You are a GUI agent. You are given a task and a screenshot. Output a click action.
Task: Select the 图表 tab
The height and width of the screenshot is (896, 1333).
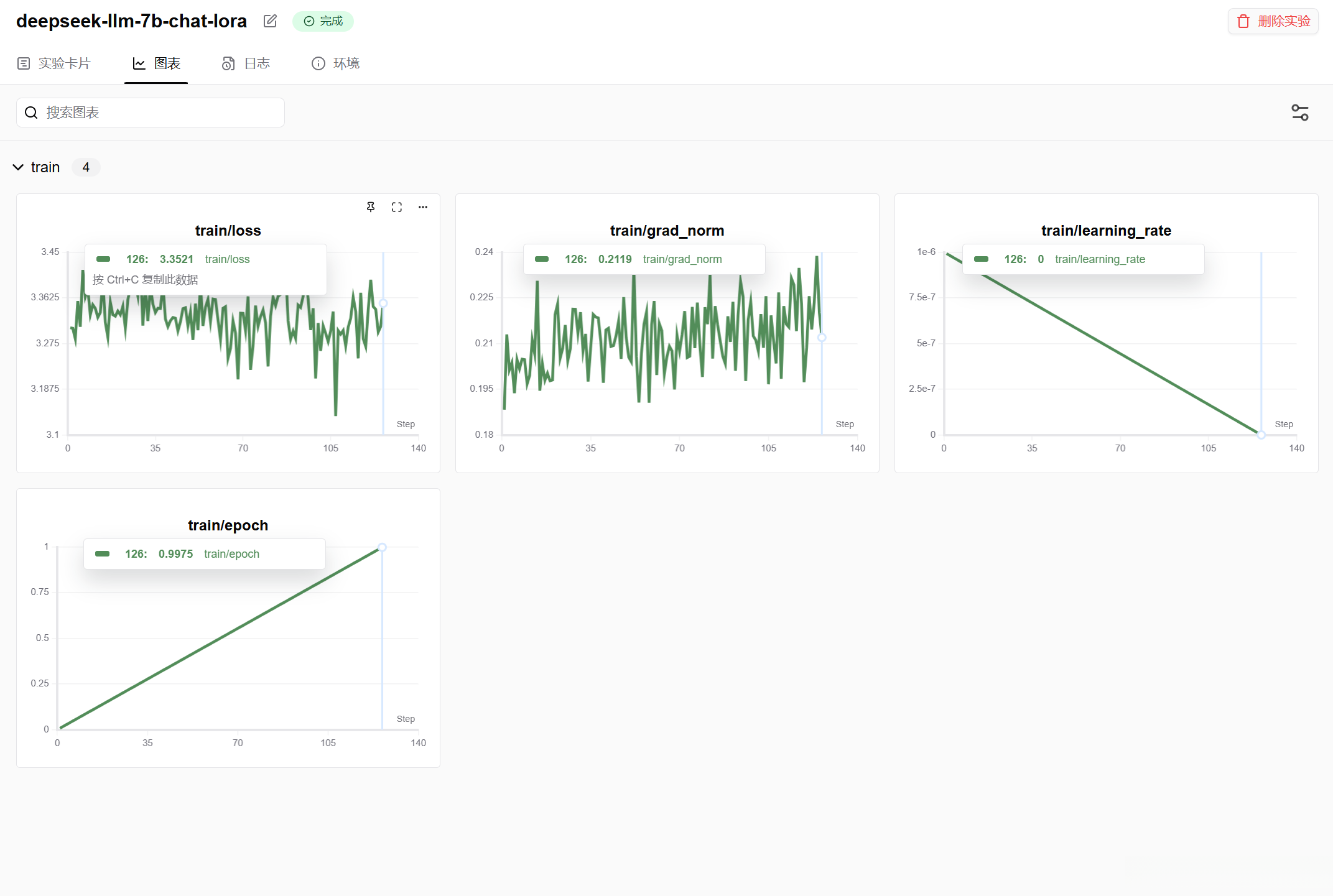coord(167,63)
